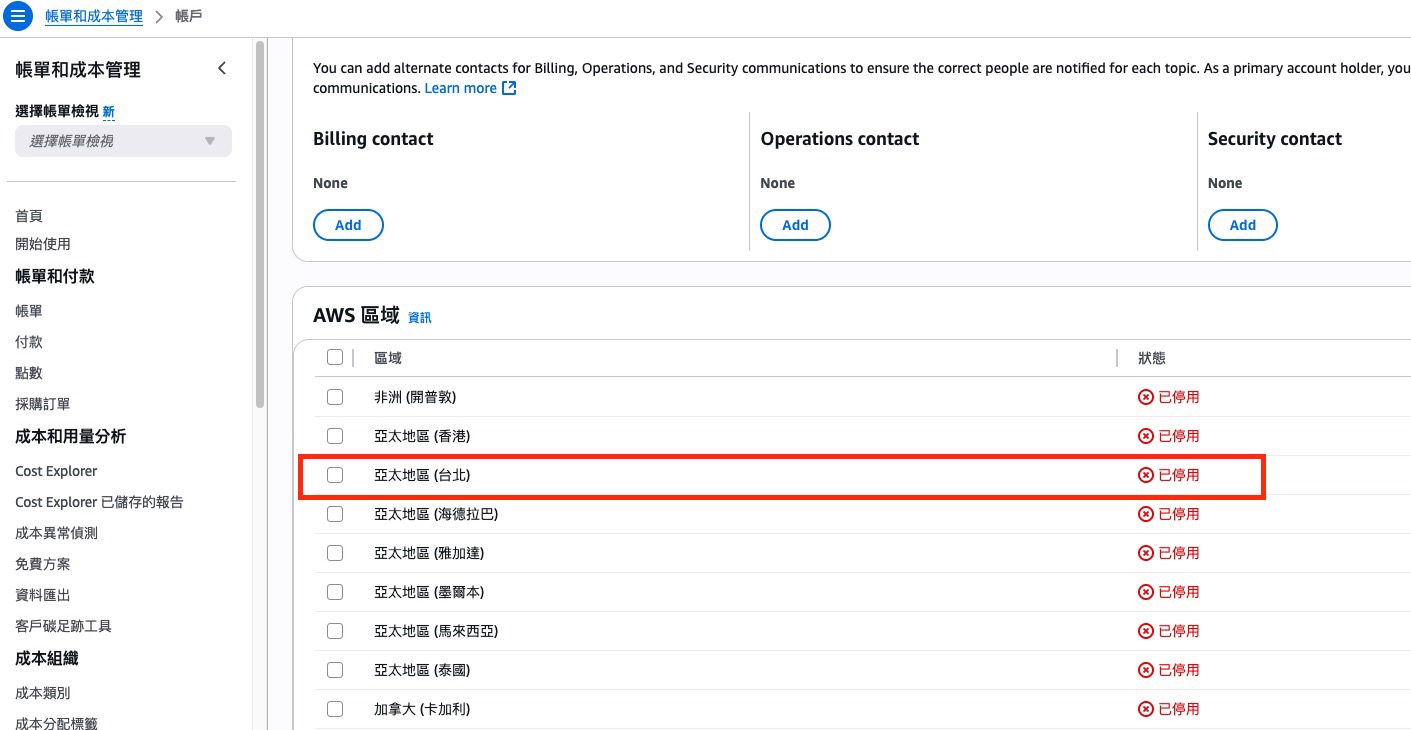Viewport: 1411px width, 730px height.
Task: Toggle the select-all regions checkbox
Action: point(335,357)
